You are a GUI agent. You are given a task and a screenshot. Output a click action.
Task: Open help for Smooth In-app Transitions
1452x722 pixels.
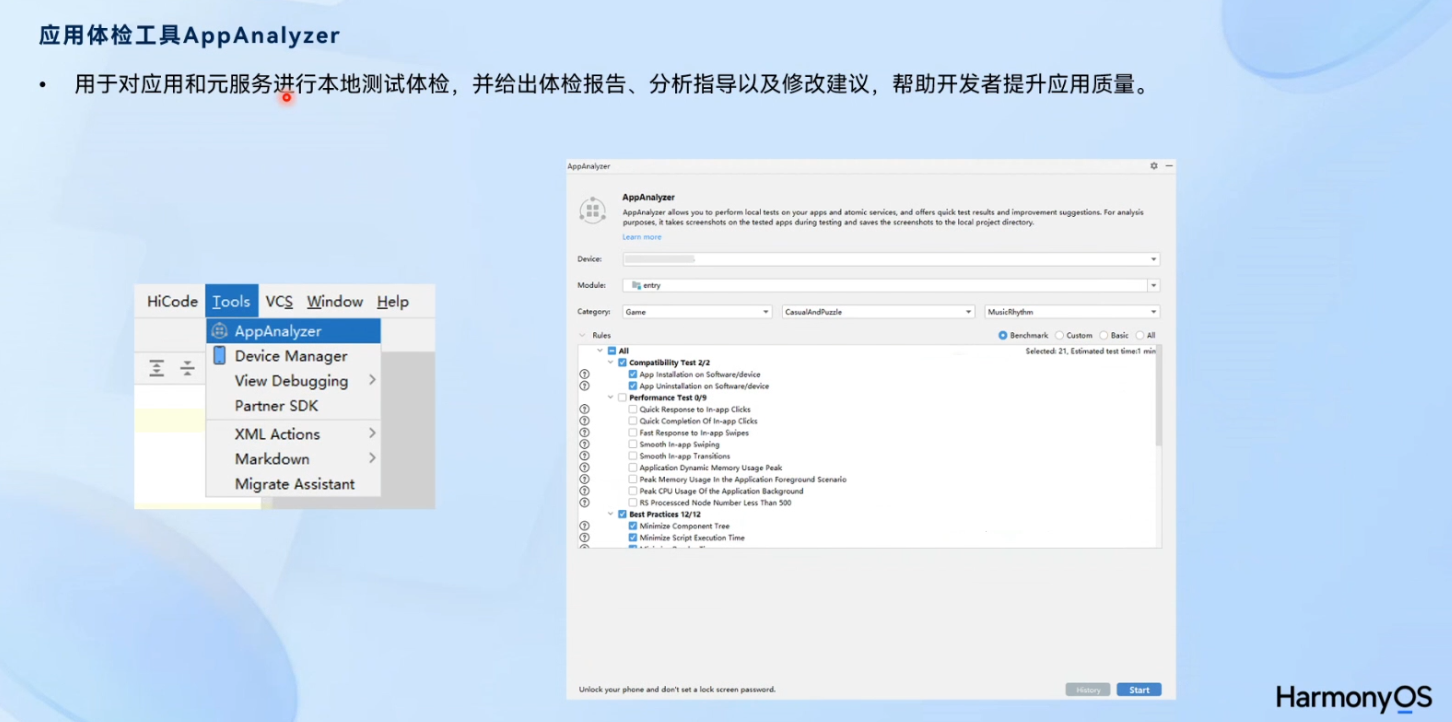tap(584, 456)
